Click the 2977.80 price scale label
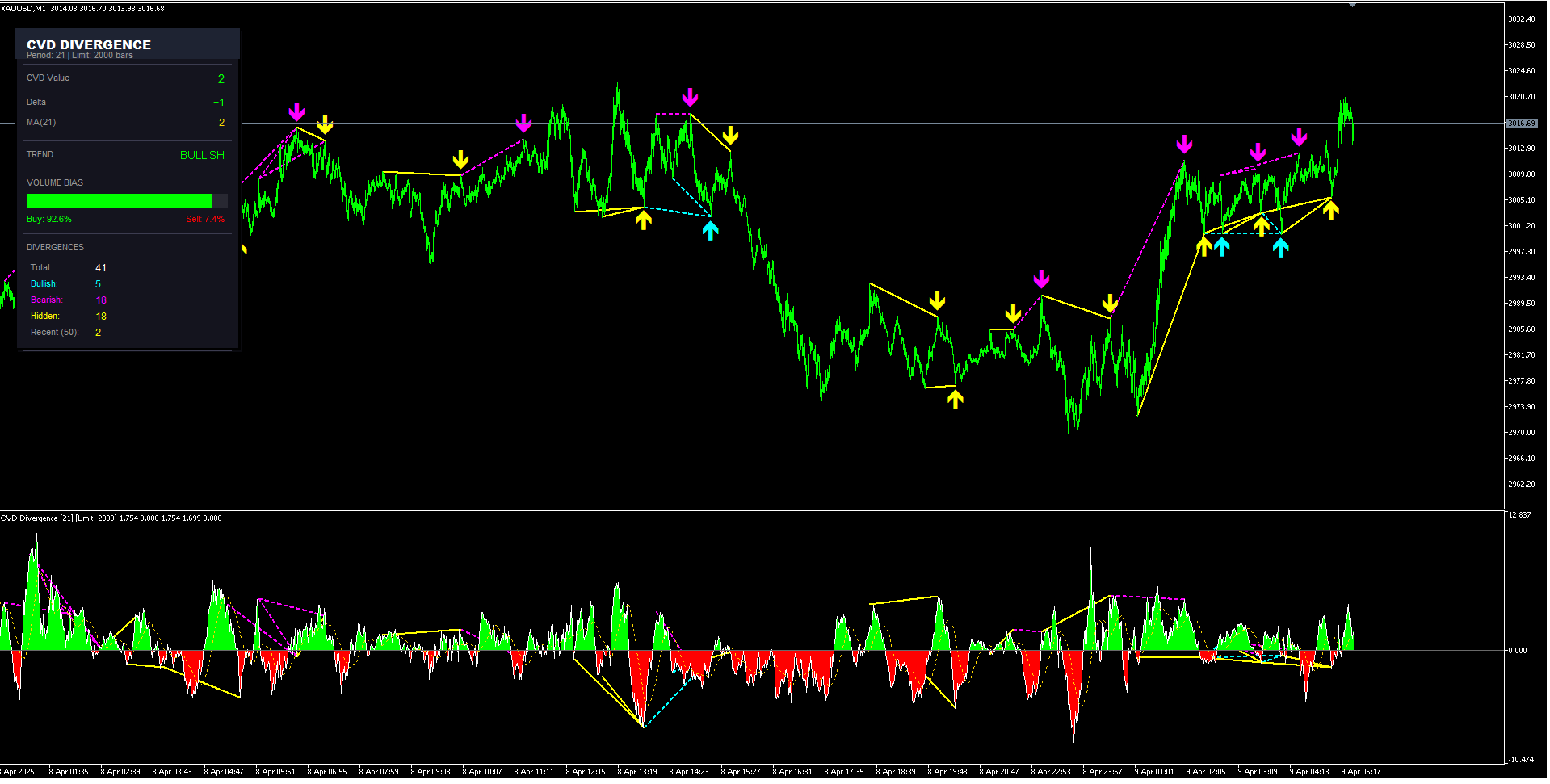 [1523, 381]
